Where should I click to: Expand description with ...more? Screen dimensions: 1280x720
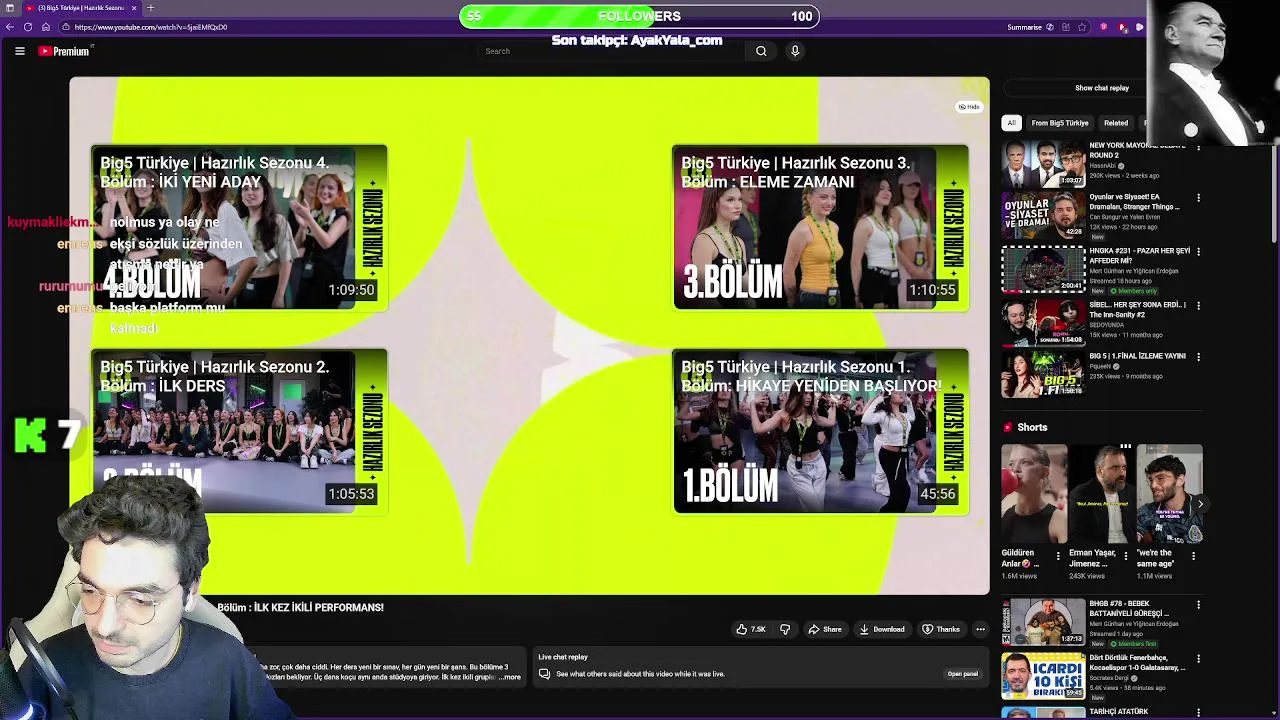[510, 677]
